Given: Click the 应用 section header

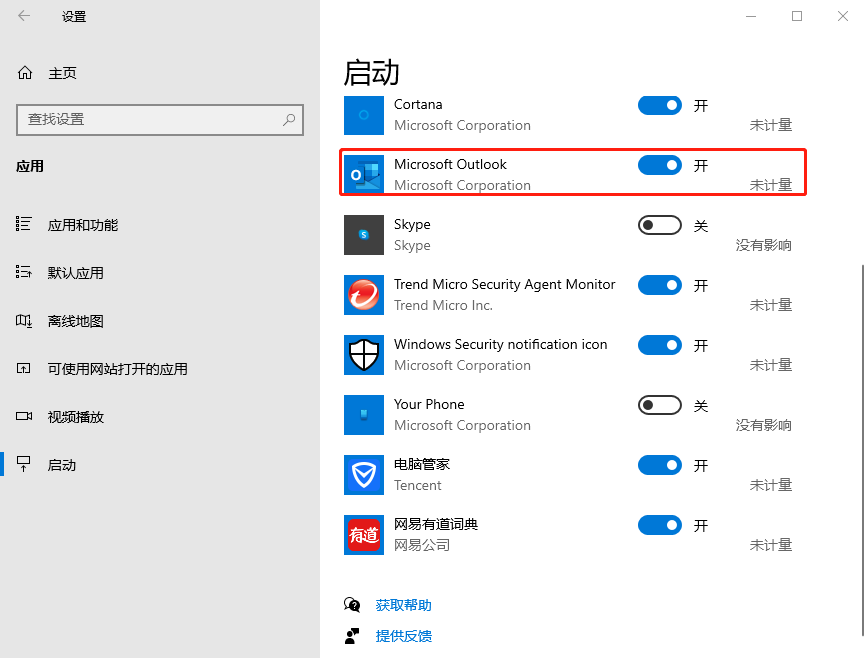Looking at the screenshot, I should pos(30,166).
